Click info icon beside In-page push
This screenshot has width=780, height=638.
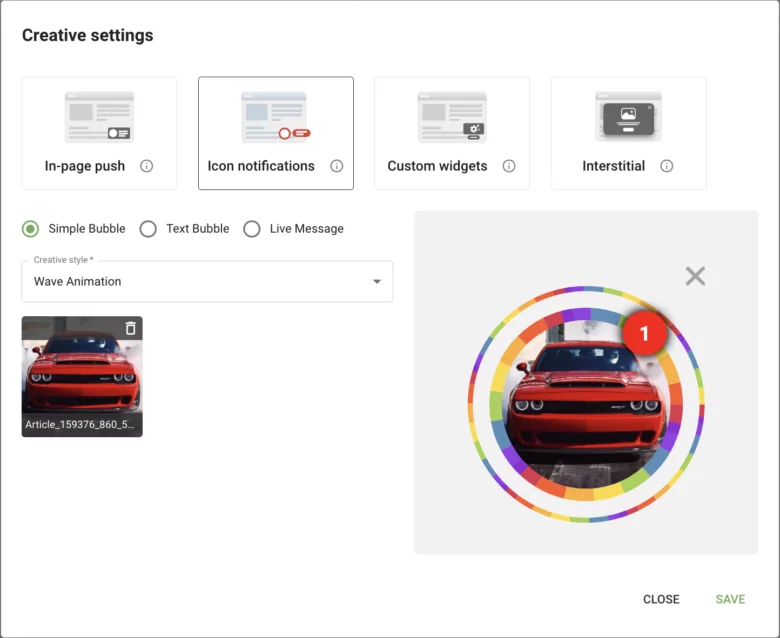click(x=147, y=166)
